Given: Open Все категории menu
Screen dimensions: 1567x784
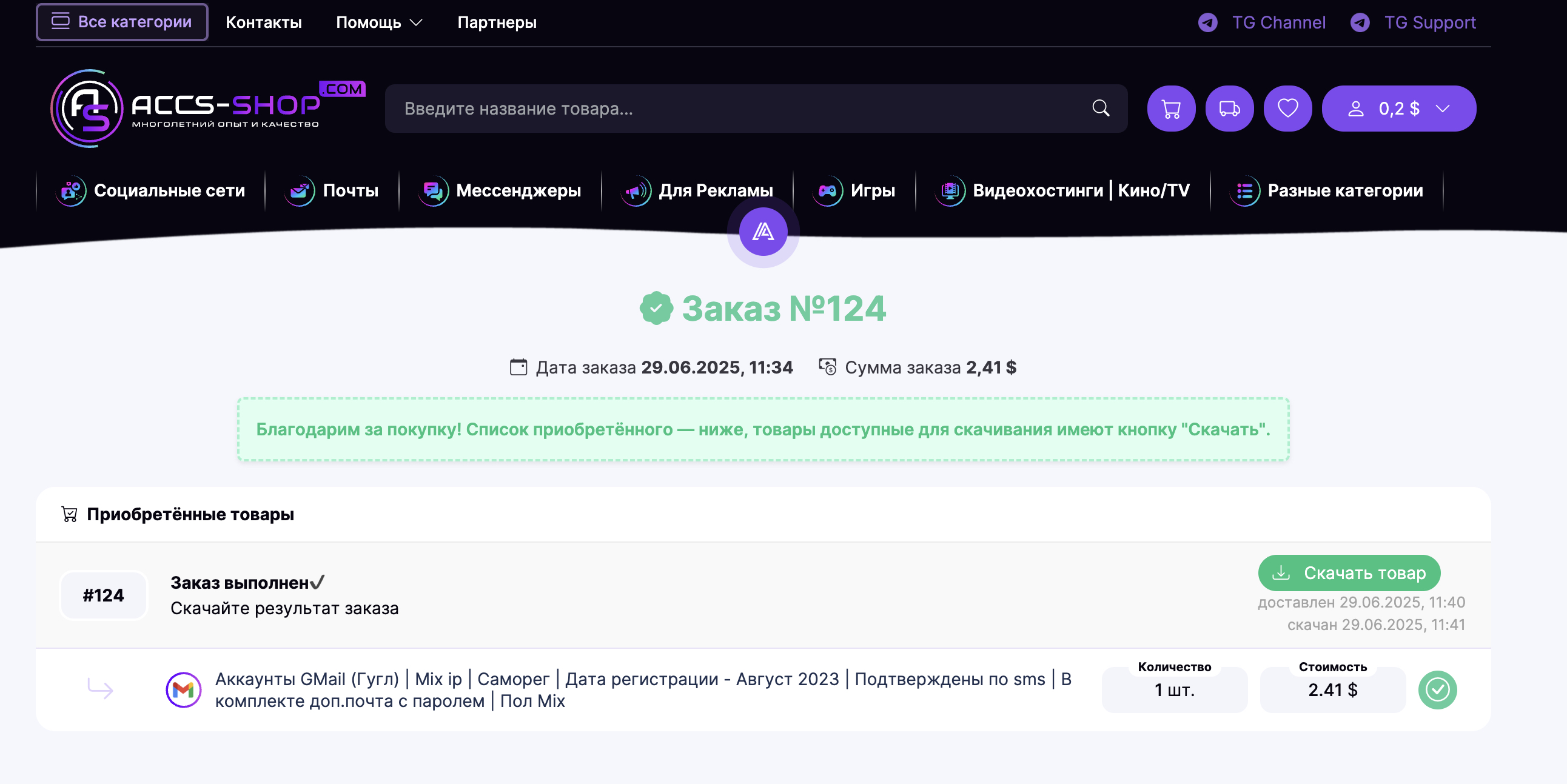Looking at the screenshot, I should click(x=122, y=22).
